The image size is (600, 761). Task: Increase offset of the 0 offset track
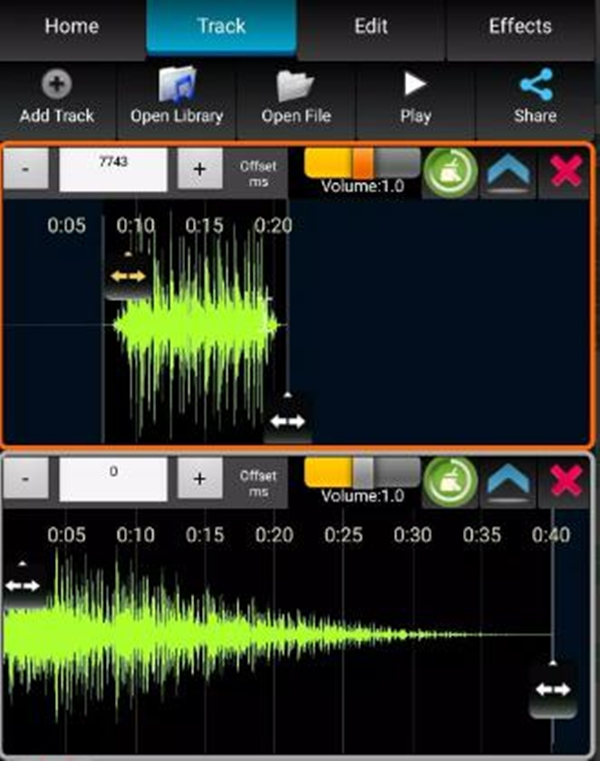[x=200, y=478]
